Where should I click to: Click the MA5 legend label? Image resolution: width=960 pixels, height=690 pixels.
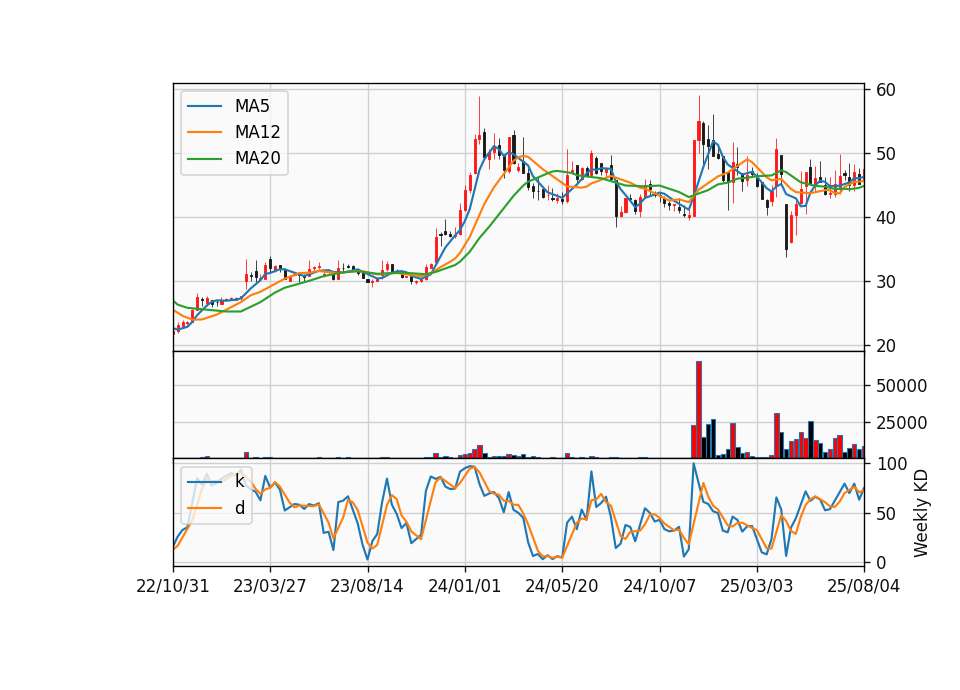(252, 106)
